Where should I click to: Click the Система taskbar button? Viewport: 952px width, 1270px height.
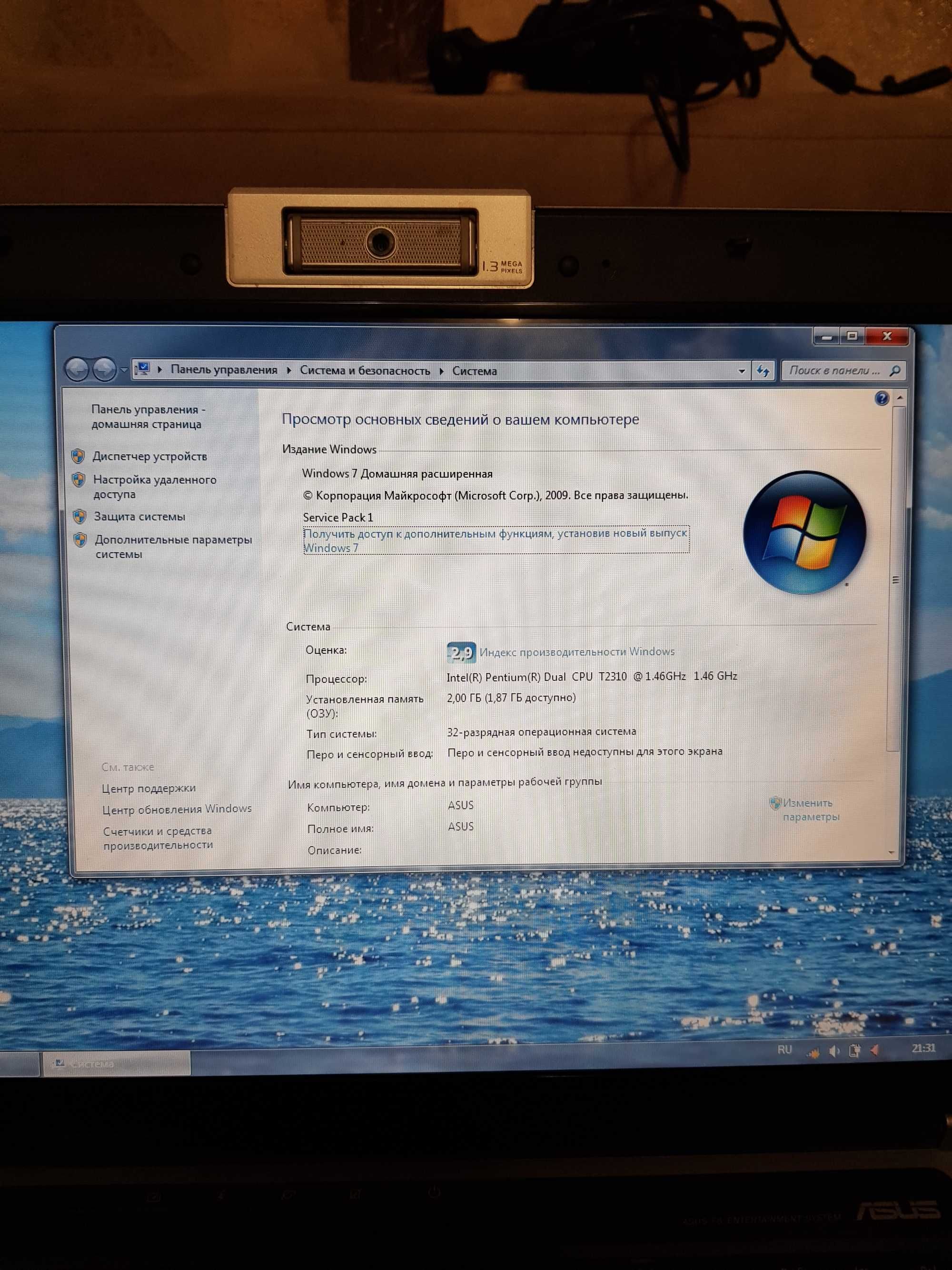tap(116, 1064)
